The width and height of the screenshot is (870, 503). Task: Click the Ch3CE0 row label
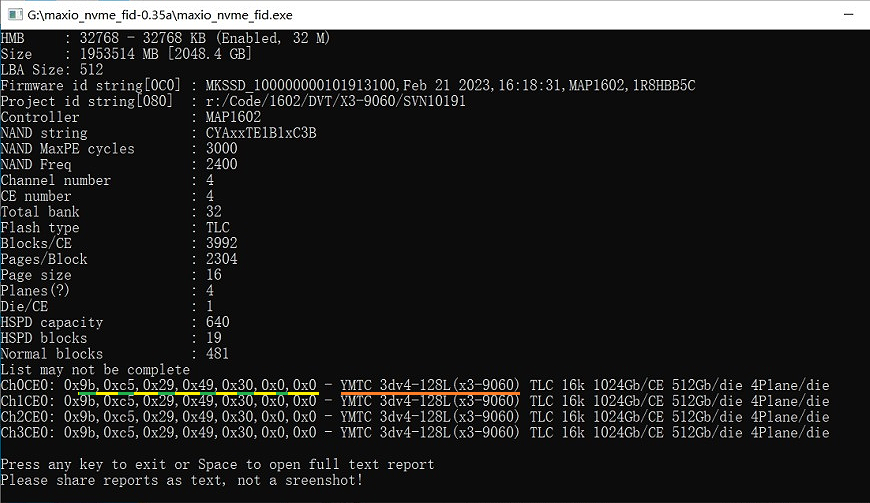28,433
